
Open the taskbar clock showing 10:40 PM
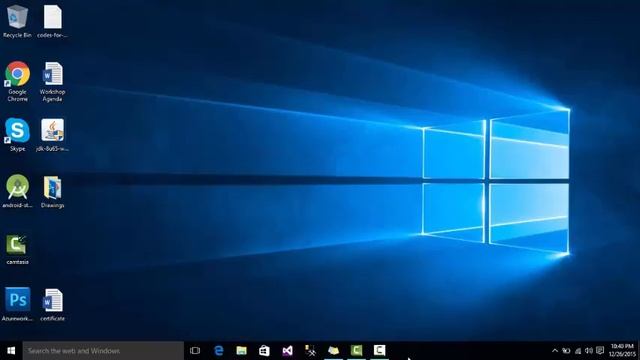[622, 350]
